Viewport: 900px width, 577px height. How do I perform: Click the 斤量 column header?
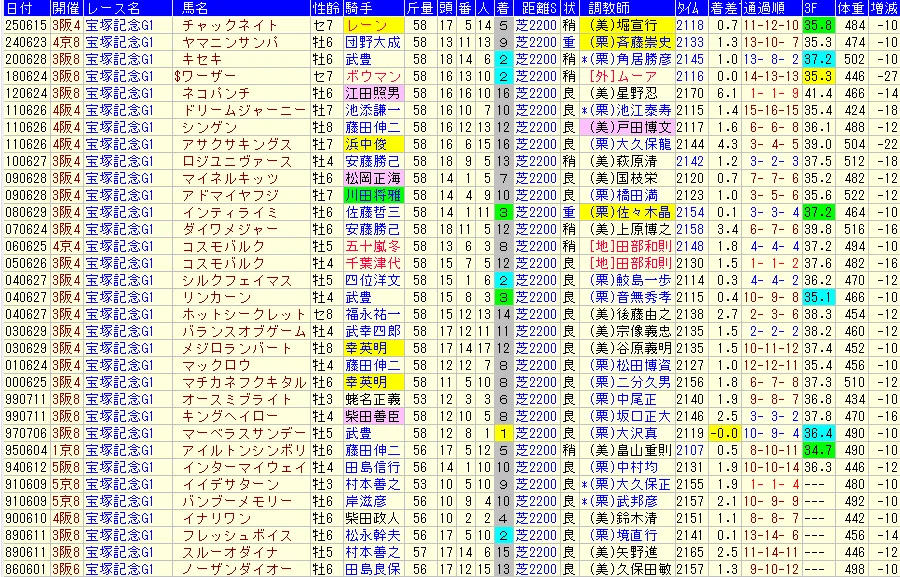click(420, 8)
